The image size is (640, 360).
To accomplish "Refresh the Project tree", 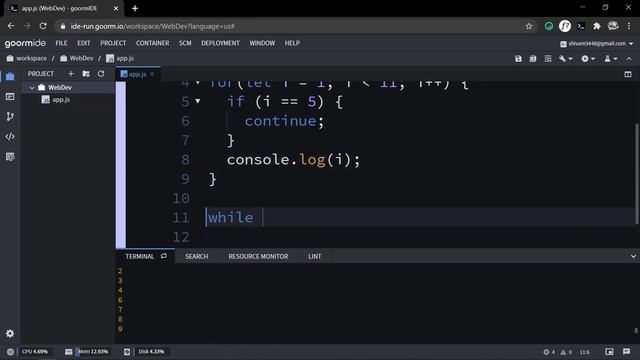I will (x=101, y=73).
